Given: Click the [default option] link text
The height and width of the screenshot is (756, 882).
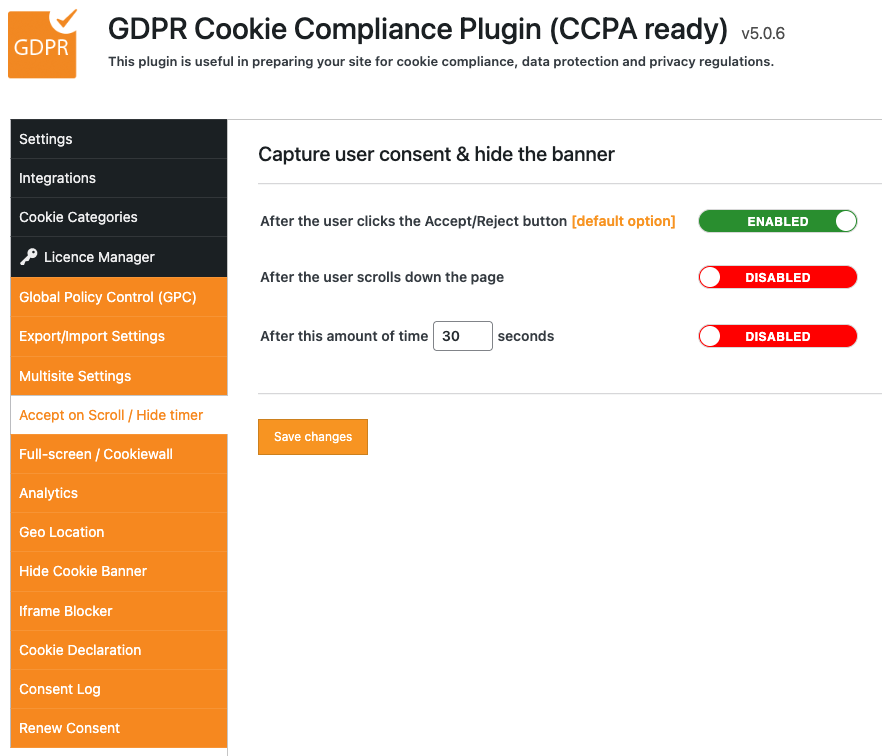Looking at the screenshot, I should click(x=623, y=221).
